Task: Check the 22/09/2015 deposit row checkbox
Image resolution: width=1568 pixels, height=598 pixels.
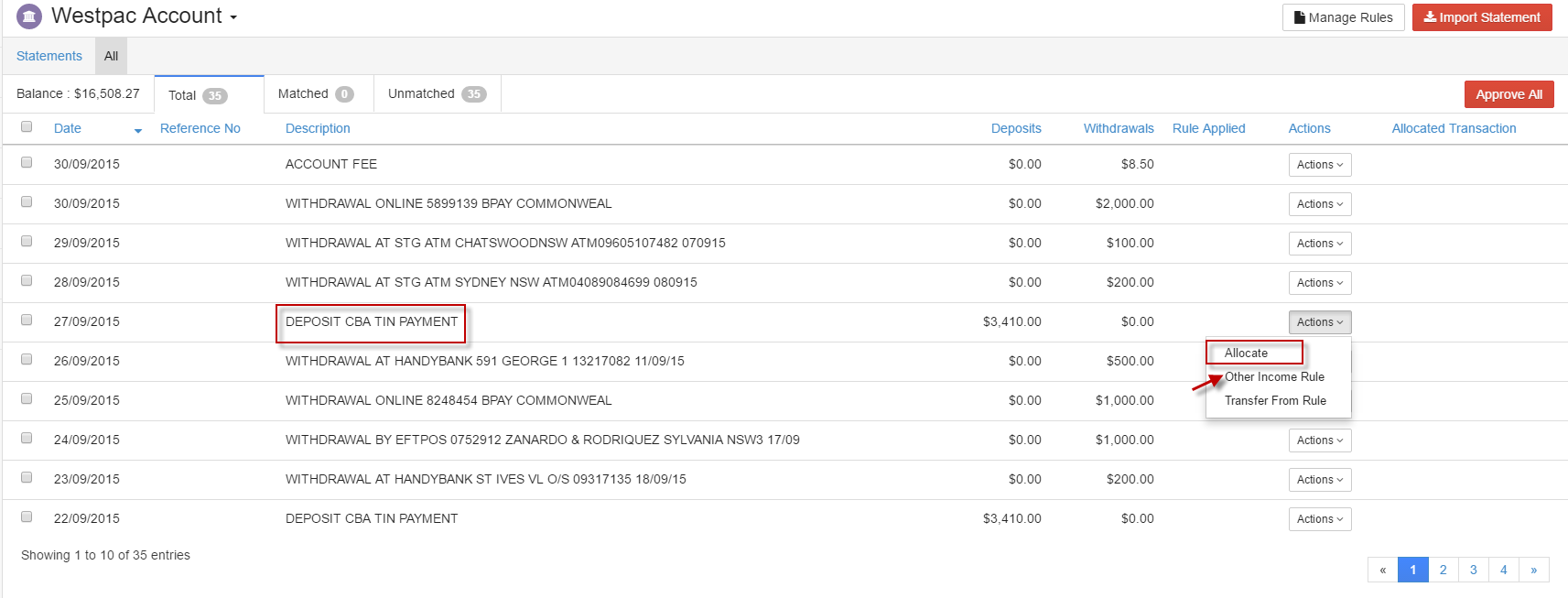Action: tap(27, 516)
